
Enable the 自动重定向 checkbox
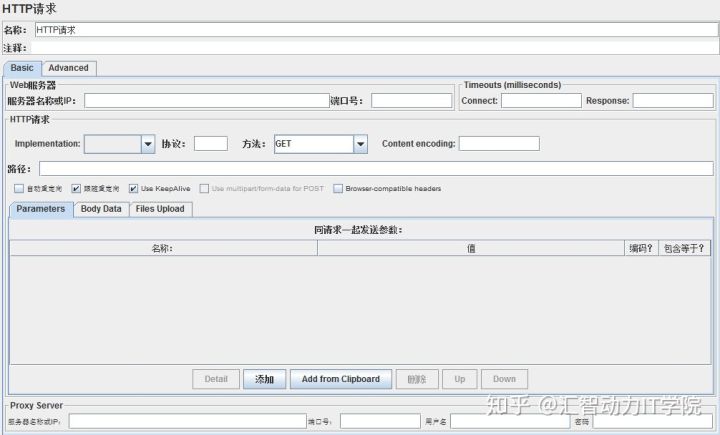19,188
